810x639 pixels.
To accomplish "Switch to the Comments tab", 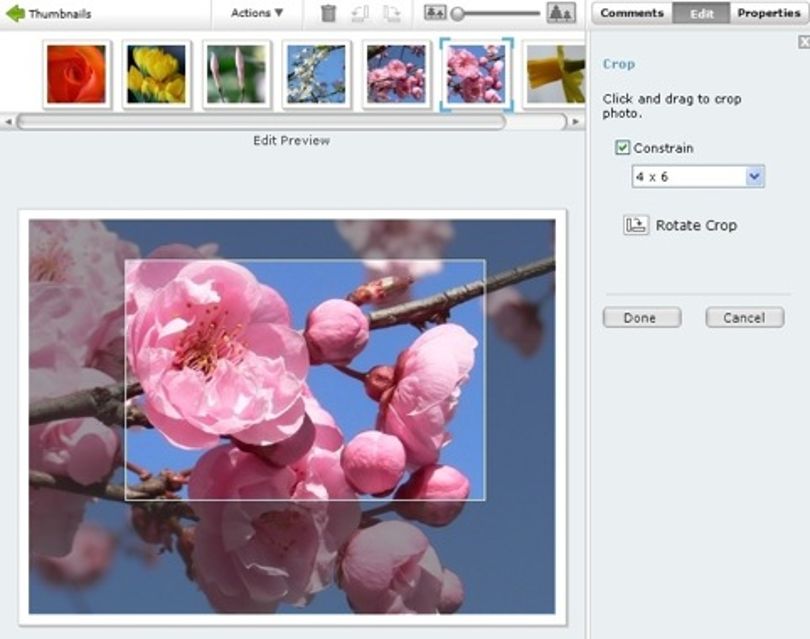I will 632,13.
